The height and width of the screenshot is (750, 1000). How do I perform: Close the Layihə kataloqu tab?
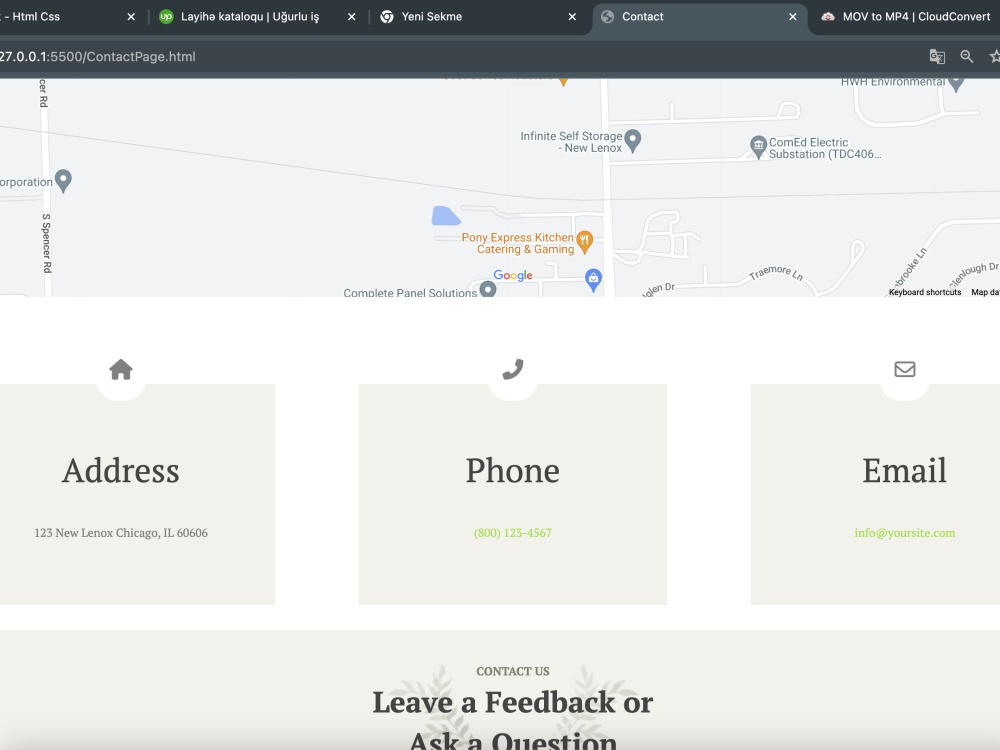click(351, 17)
